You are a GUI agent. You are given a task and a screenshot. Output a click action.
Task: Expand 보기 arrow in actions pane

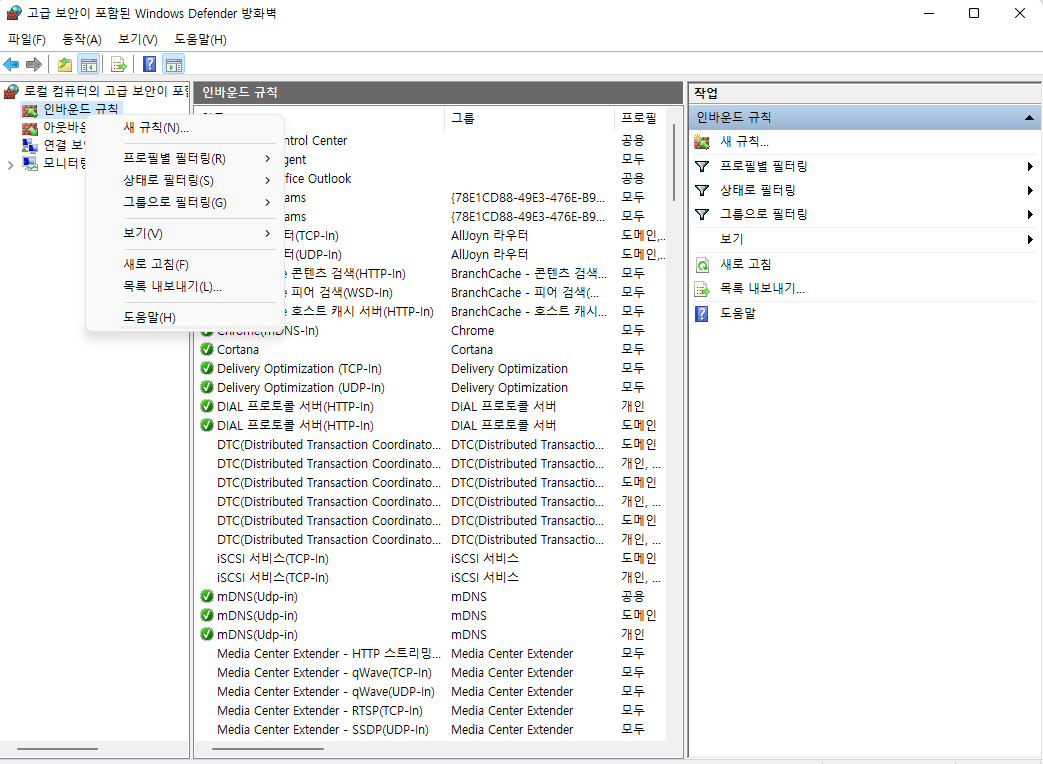1030,239
